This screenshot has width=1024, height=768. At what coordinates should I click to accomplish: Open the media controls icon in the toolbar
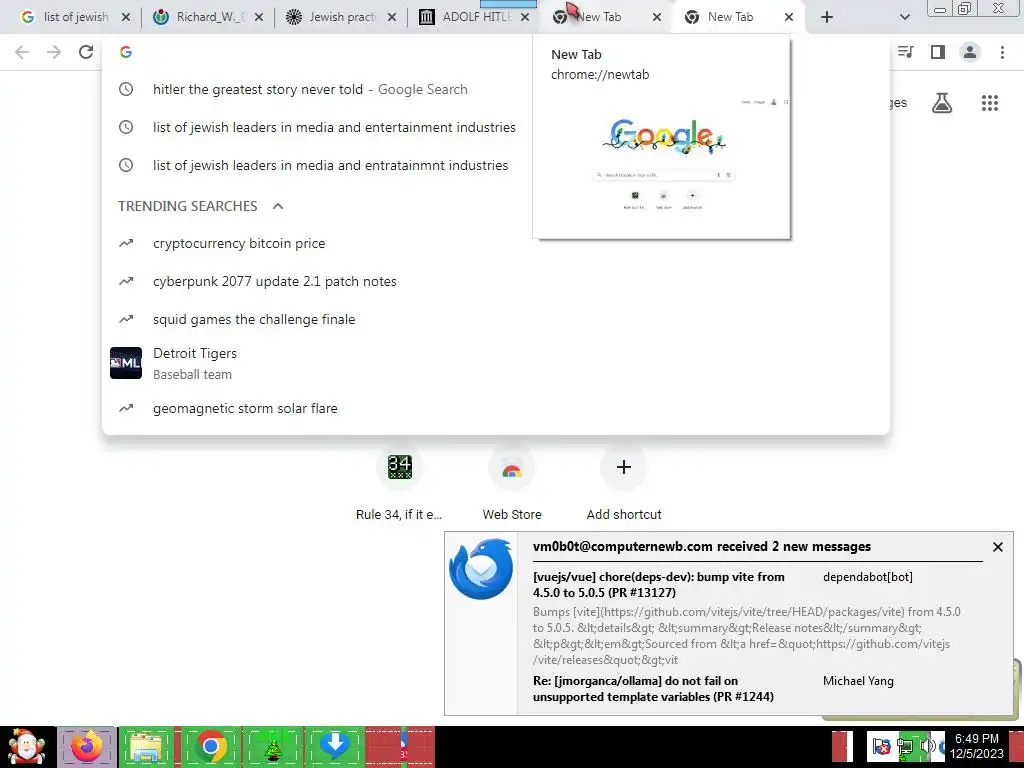coord(906,52)
